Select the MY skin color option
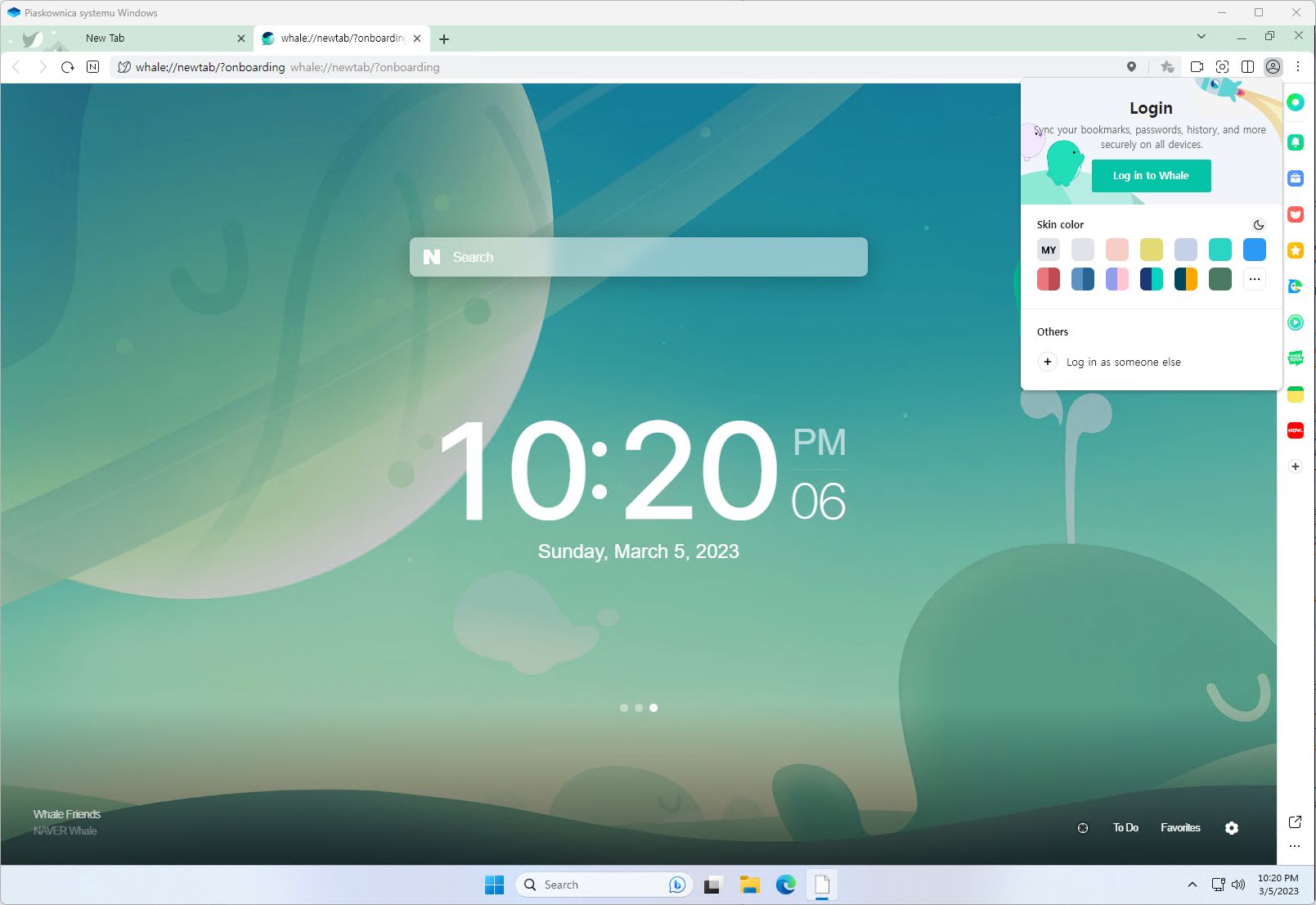 pyautogui.click(x=1049, y=250)
